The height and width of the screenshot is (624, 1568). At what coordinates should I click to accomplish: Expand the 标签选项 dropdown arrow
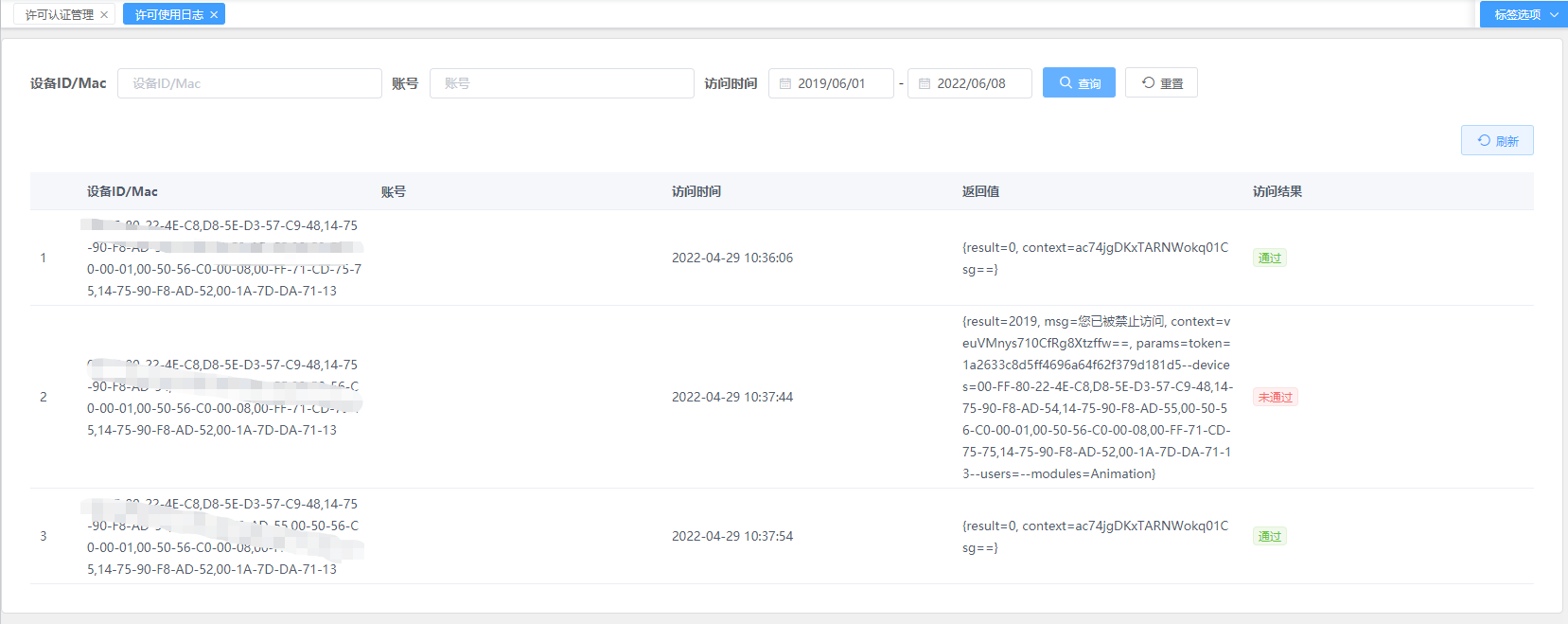(1554, 15)
